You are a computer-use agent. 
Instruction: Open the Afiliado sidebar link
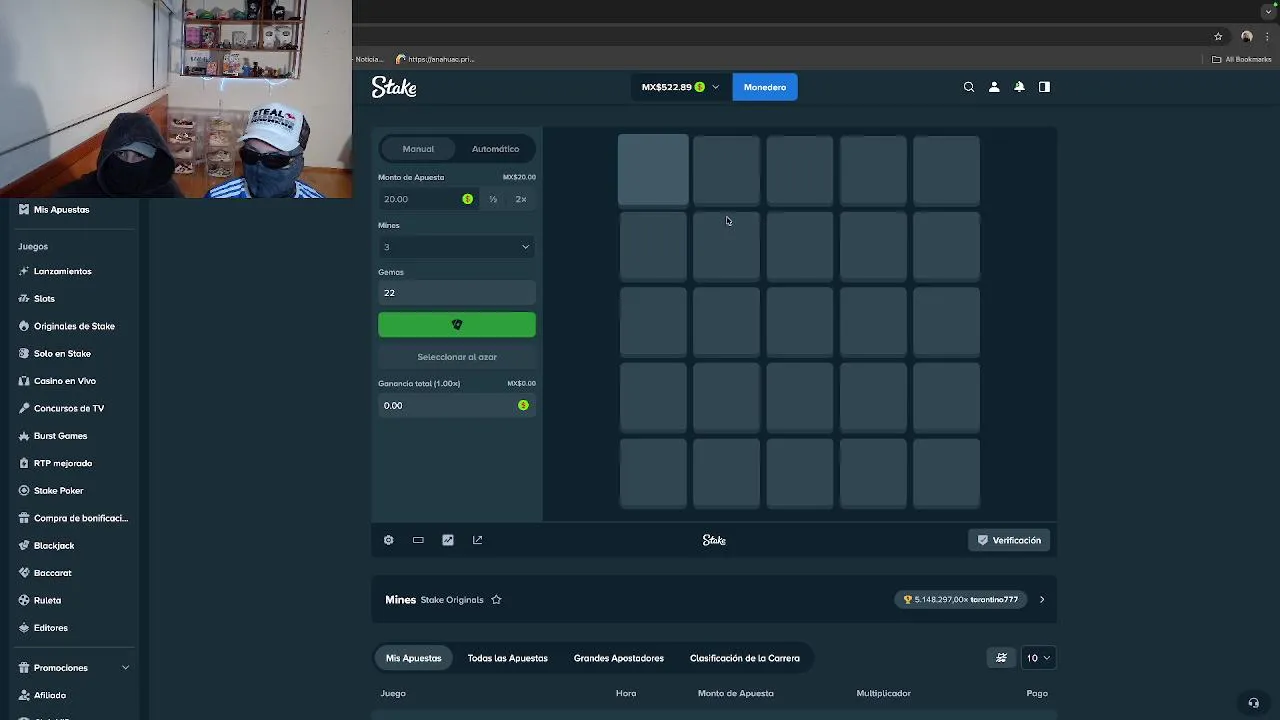point(49,695)
